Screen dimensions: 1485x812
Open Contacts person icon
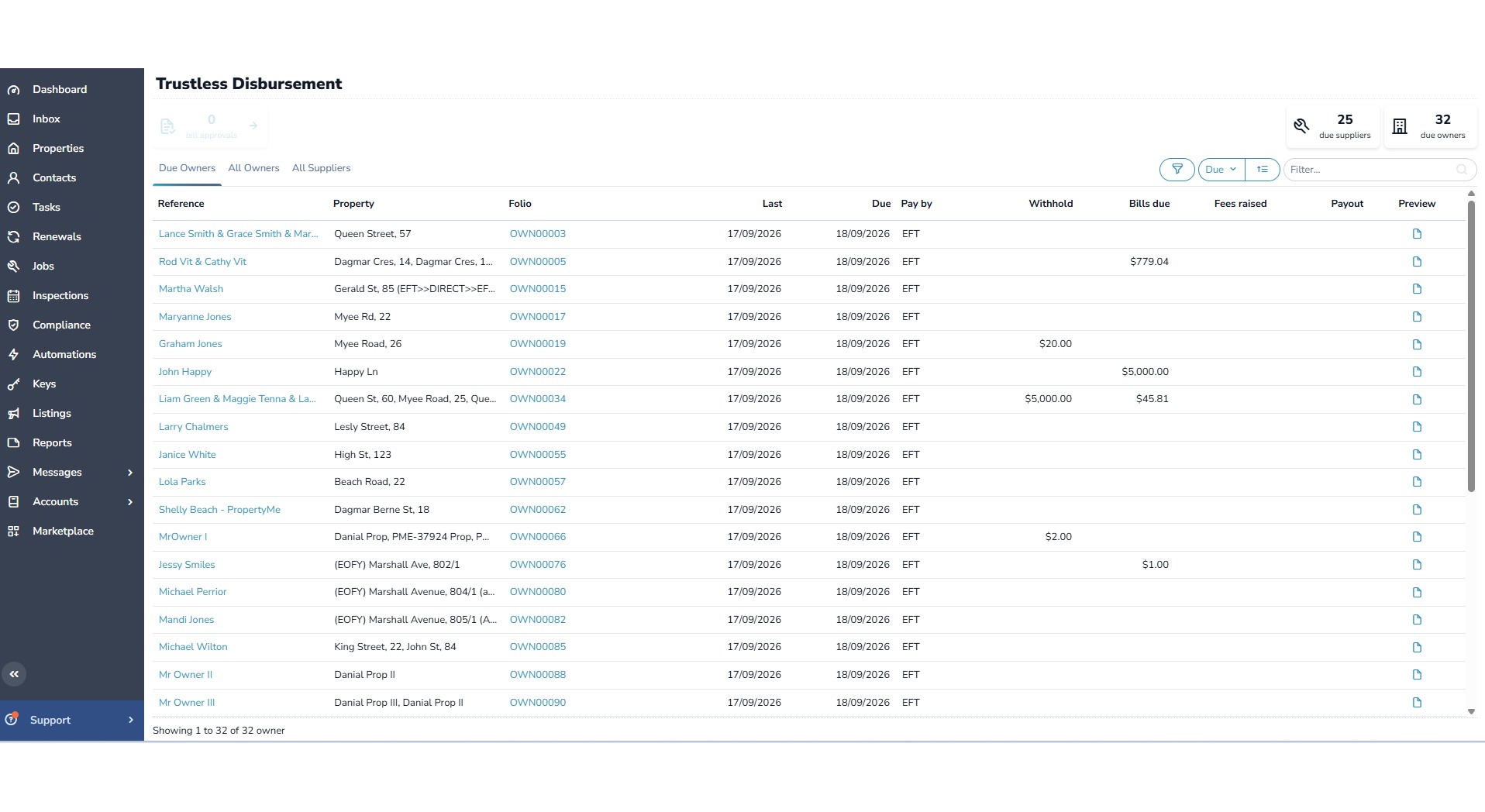(13, 178)
